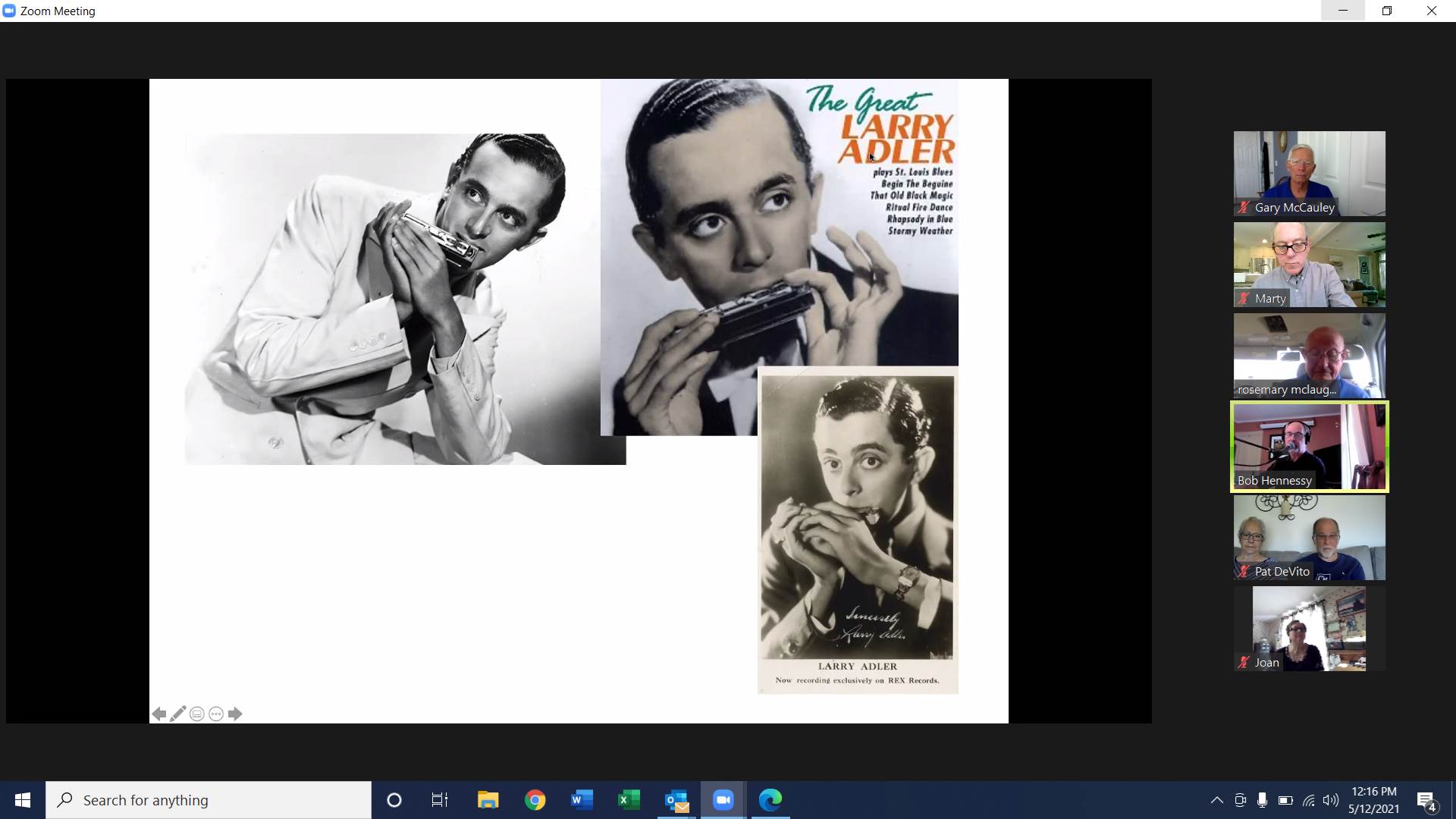Click the slideshow subtitles icon

tap(197, 714)
